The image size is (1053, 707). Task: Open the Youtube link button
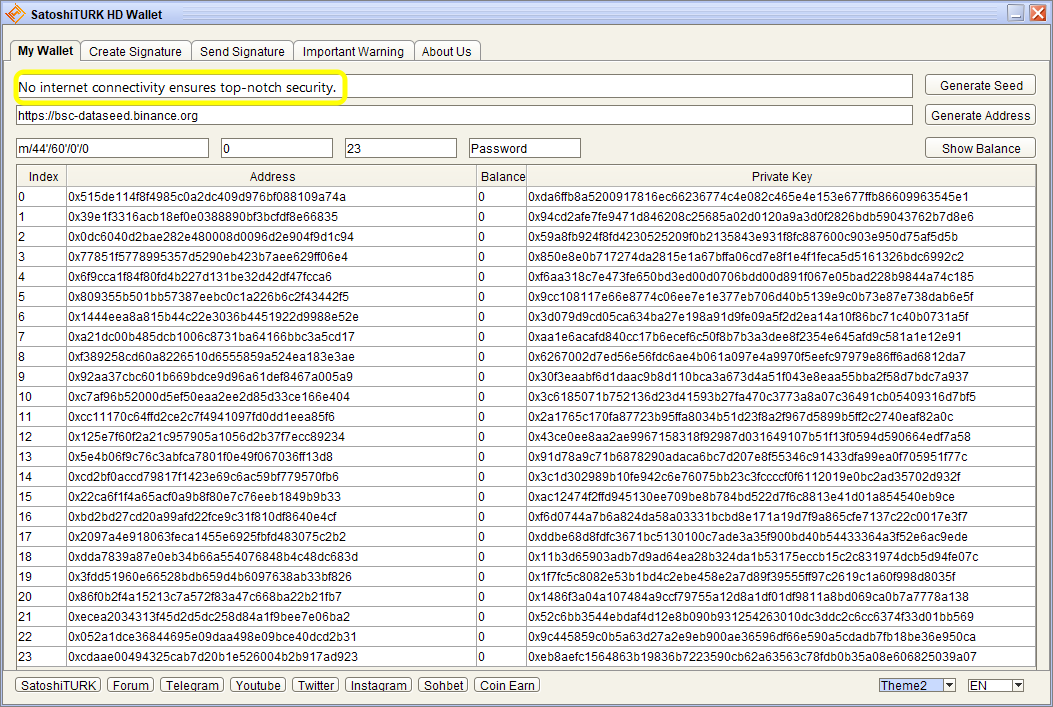pyautogui.click(x=258, y=686)
